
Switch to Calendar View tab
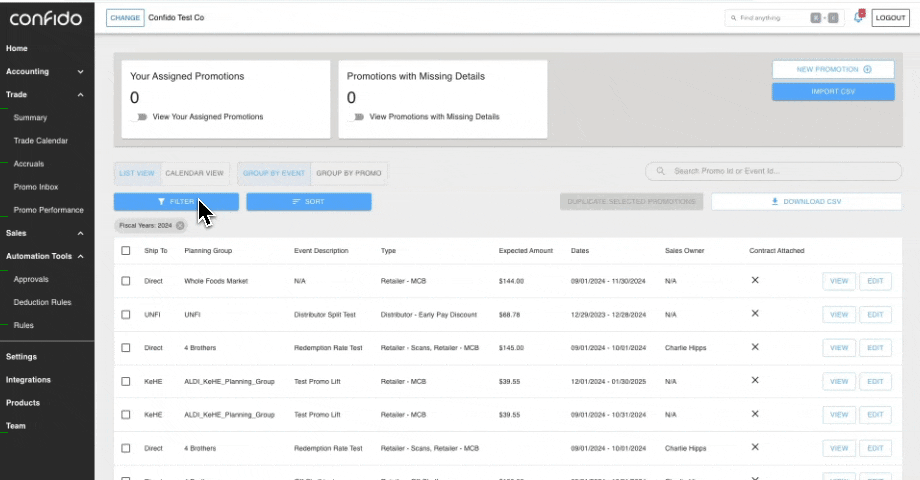point(194,173)
